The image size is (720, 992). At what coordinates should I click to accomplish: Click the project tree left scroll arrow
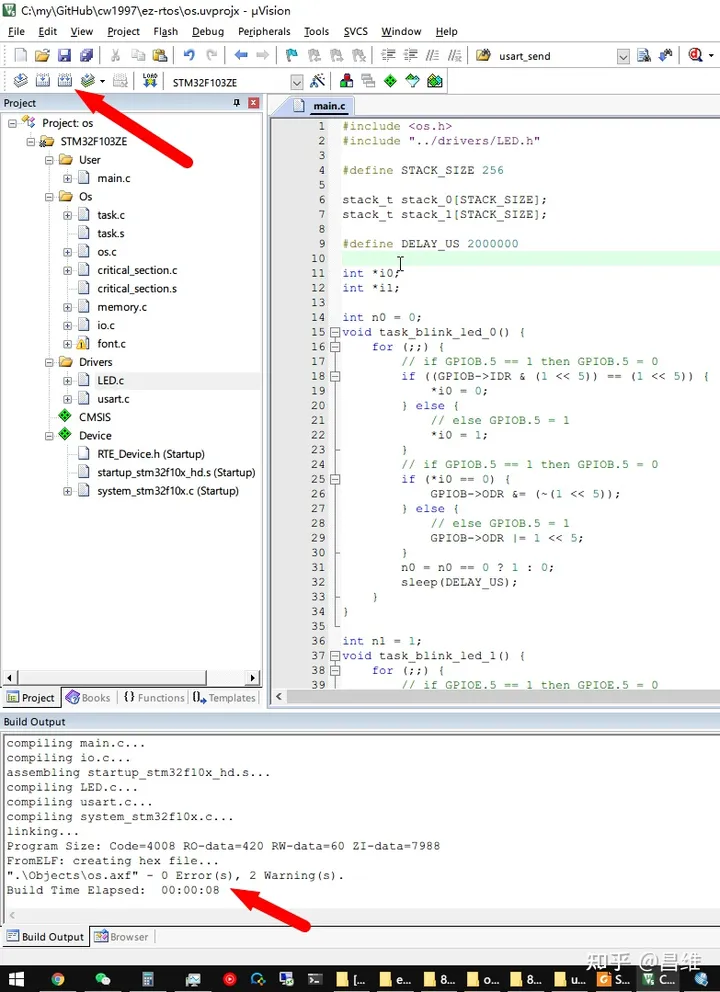pyautogui.click(x=9, y=678)
